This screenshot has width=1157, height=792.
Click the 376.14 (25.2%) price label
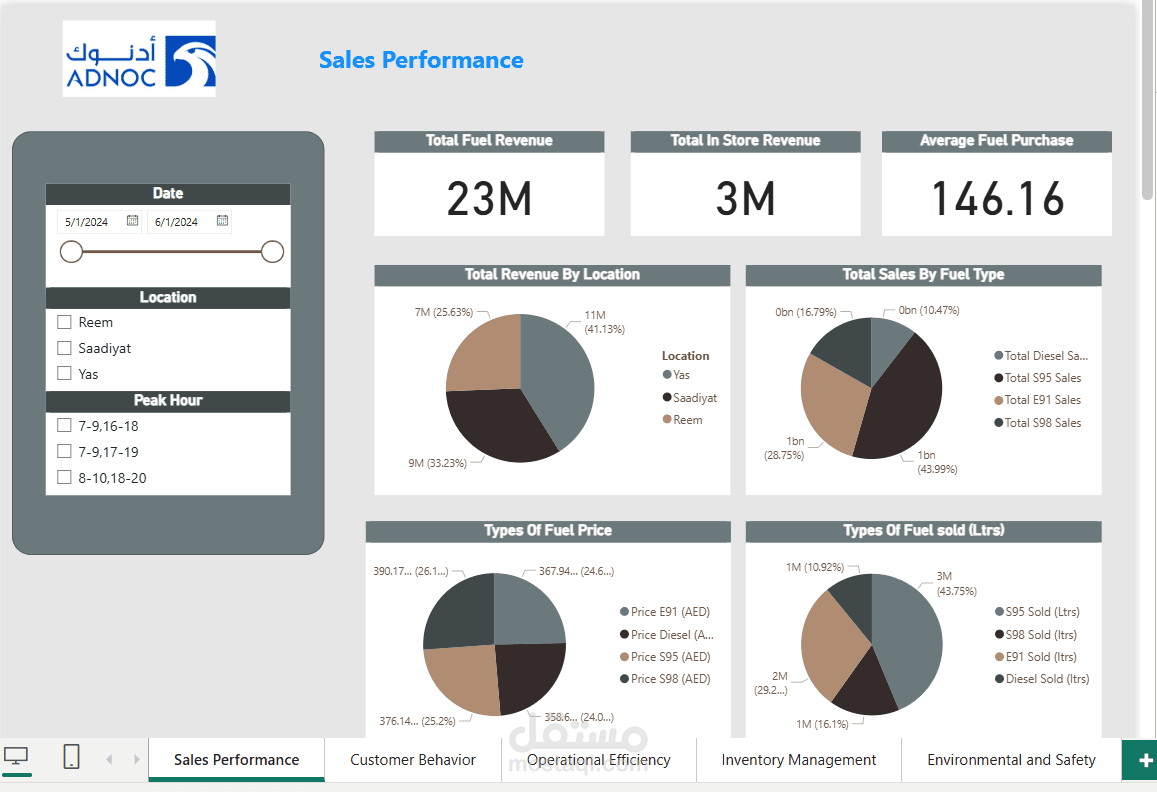[417, 721]
